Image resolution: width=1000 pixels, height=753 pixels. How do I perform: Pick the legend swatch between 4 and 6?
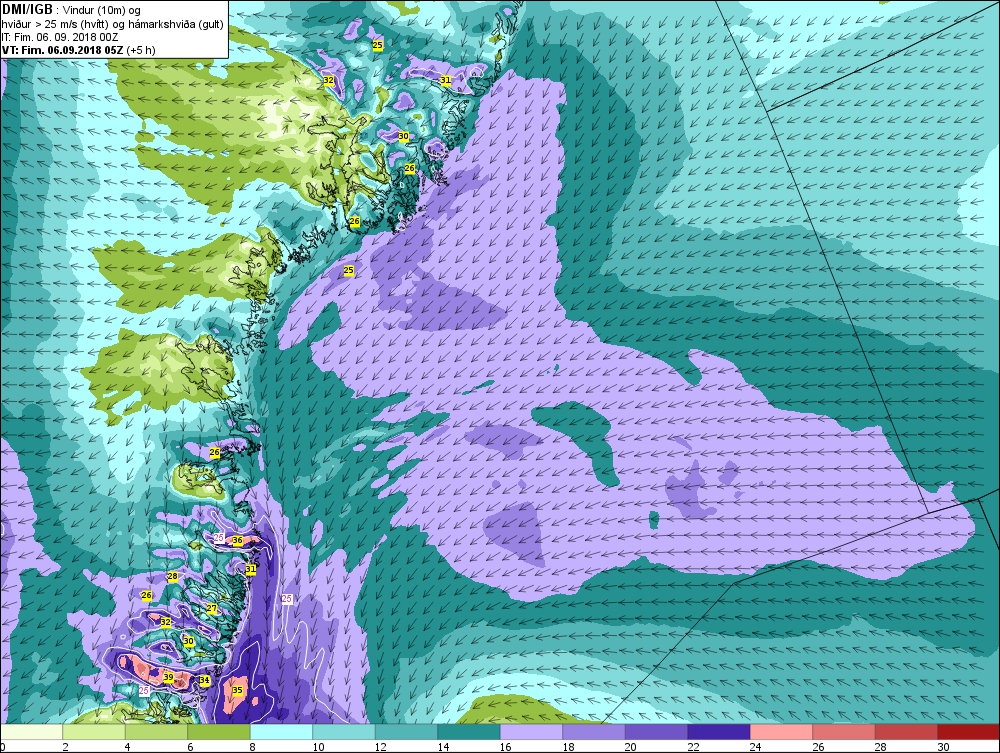point(156,731)
